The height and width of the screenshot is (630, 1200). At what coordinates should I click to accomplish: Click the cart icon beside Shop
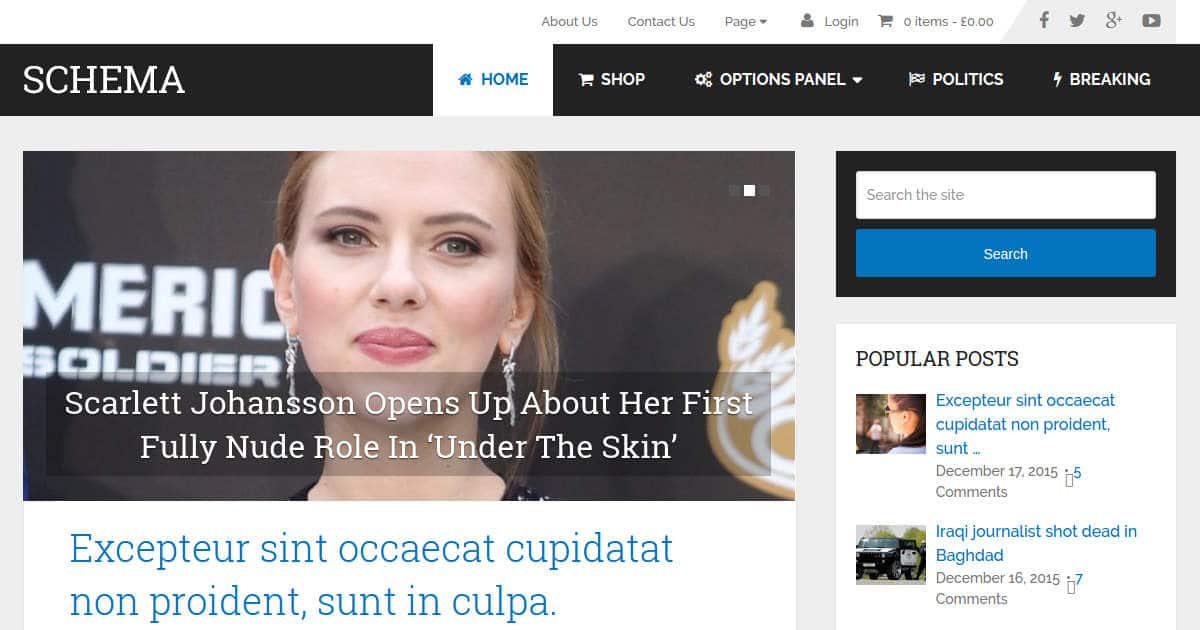pos(586,80)
